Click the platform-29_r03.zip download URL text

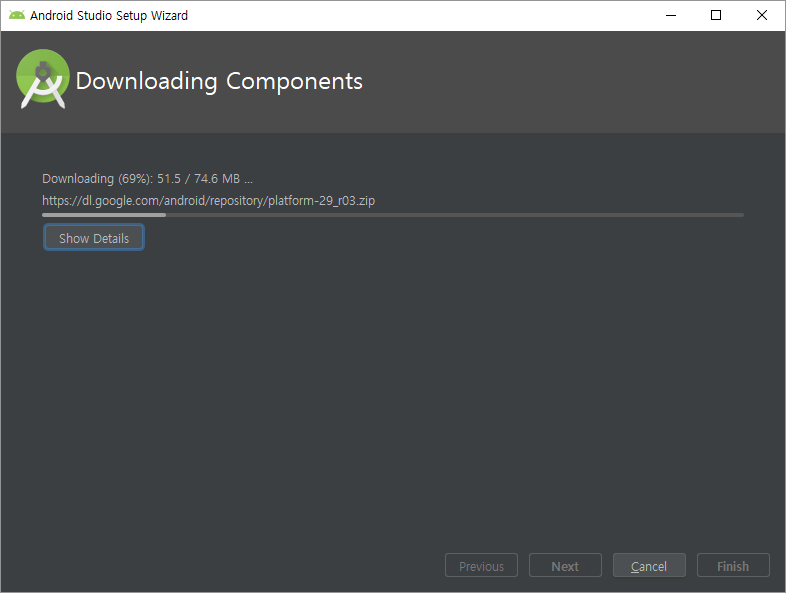(x=209, y=201)
